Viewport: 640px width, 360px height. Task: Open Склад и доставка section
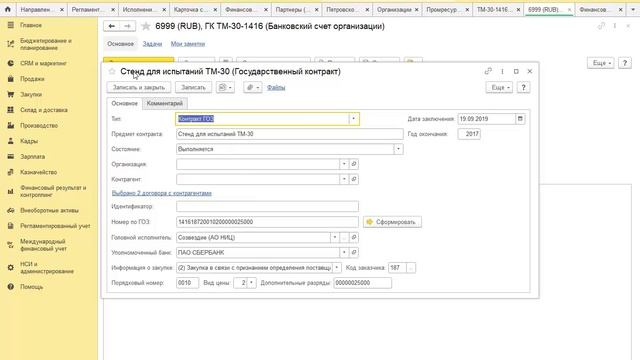point(44,110)
